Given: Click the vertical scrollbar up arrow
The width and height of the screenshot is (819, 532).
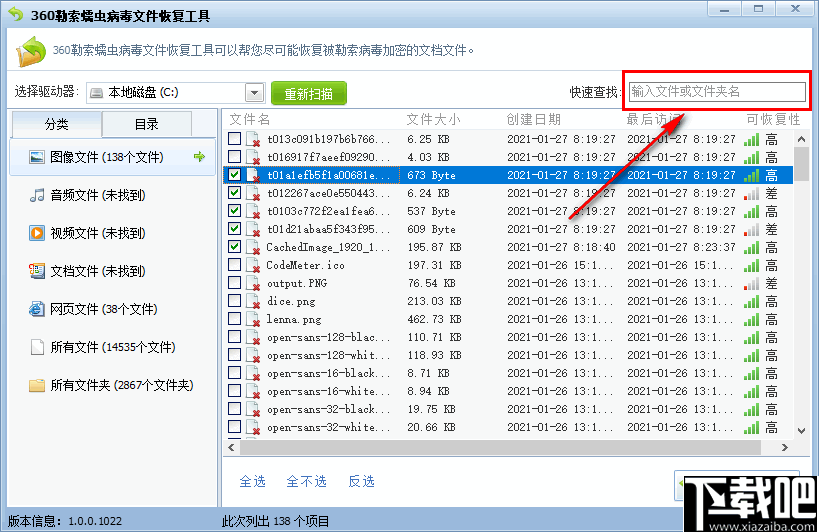Looking at the screenshot, I should 801,139.
